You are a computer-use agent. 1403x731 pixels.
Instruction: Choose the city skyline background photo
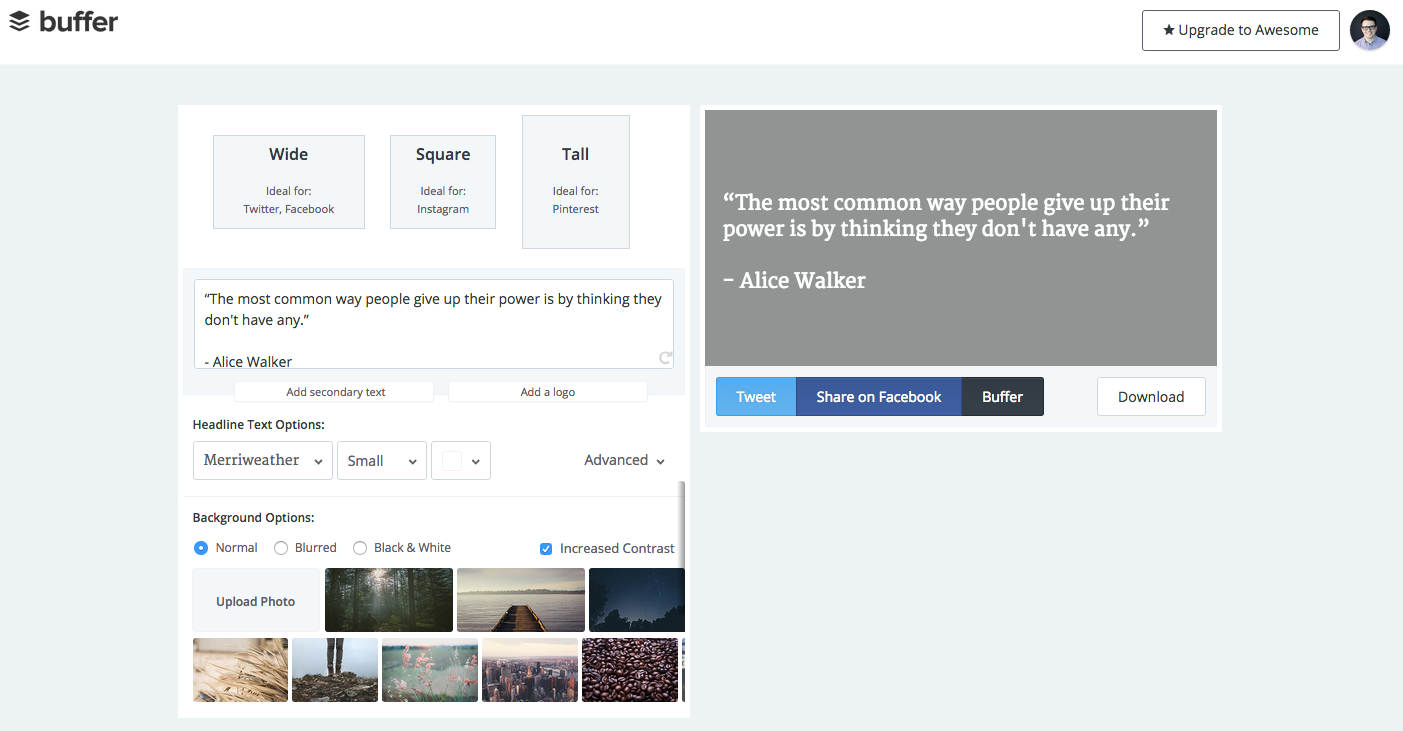tap(530, 670)
